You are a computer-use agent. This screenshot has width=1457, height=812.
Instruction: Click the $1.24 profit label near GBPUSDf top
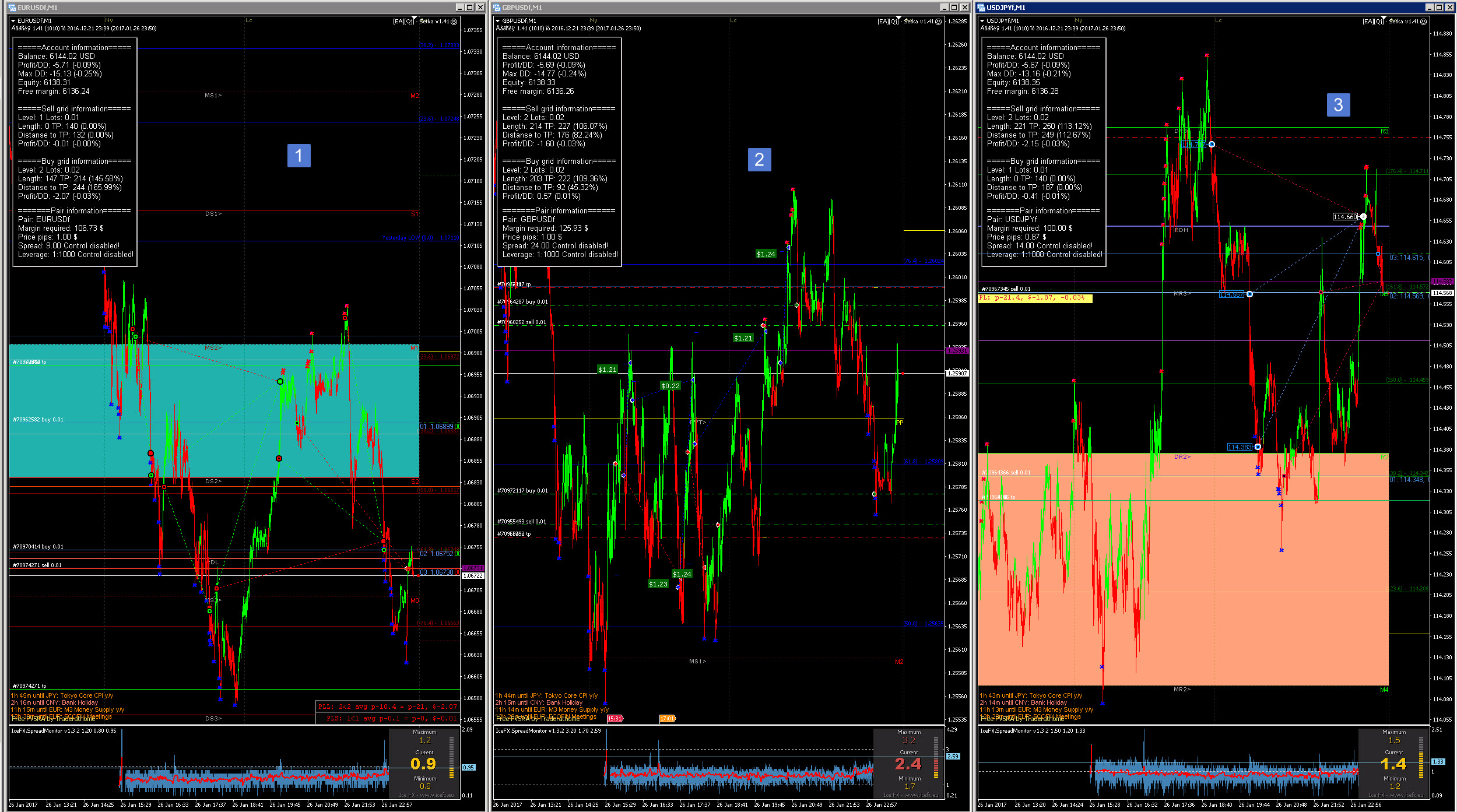click(x=766, y=254)
